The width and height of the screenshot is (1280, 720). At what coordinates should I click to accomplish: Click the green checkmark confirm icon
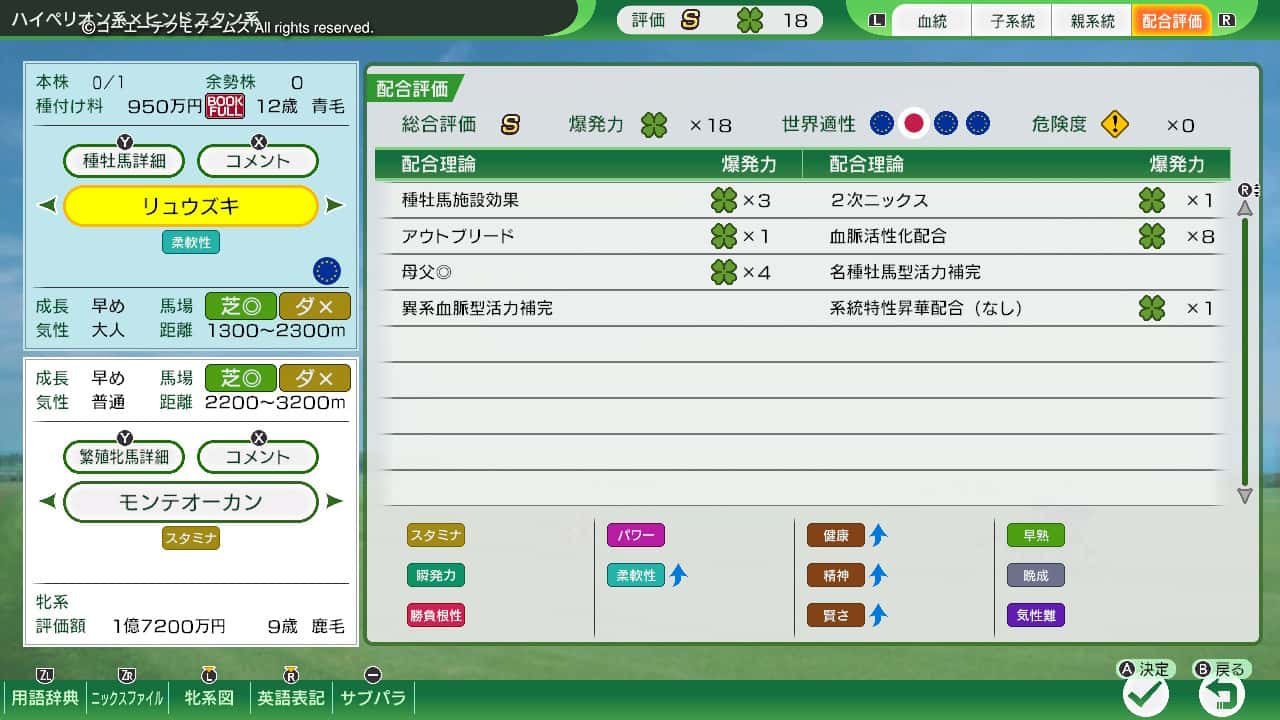(x=1146, y=693)
